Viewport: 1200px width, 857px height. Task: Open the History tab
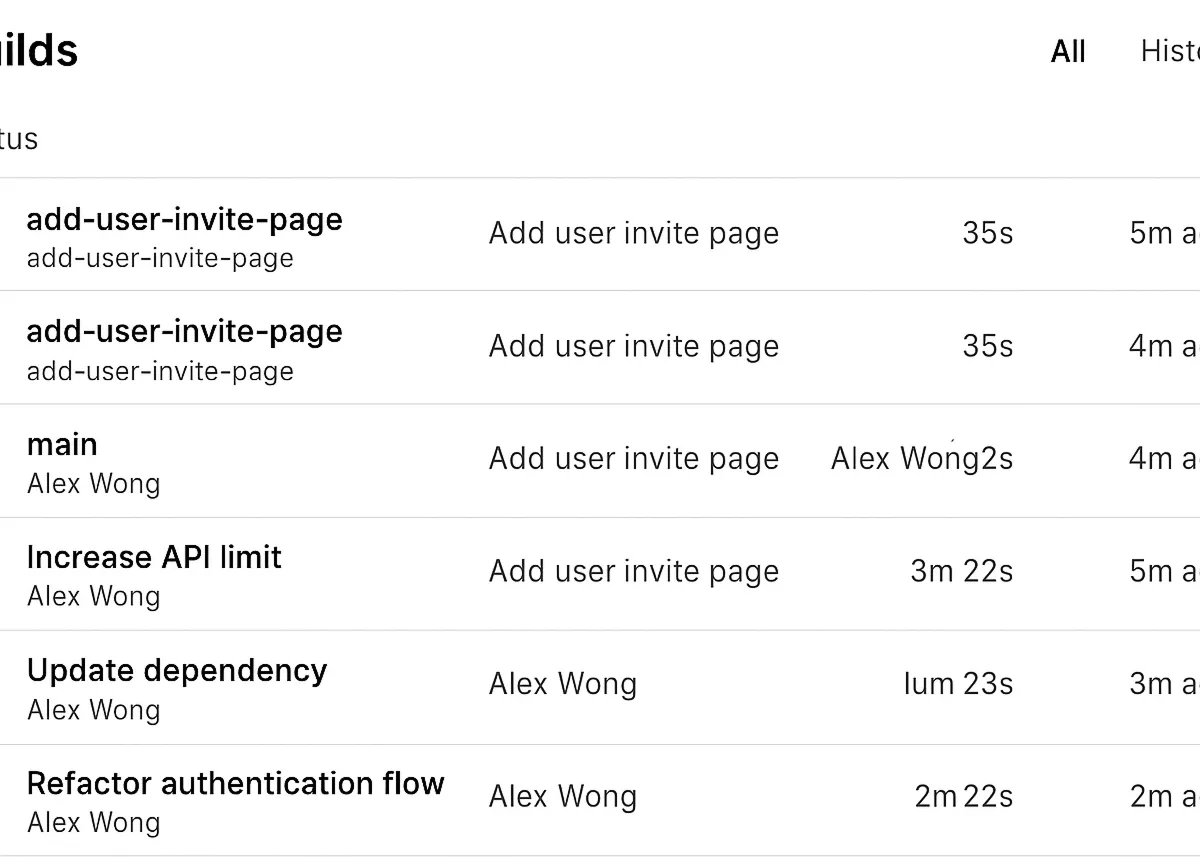click(x=1170, y=51)
